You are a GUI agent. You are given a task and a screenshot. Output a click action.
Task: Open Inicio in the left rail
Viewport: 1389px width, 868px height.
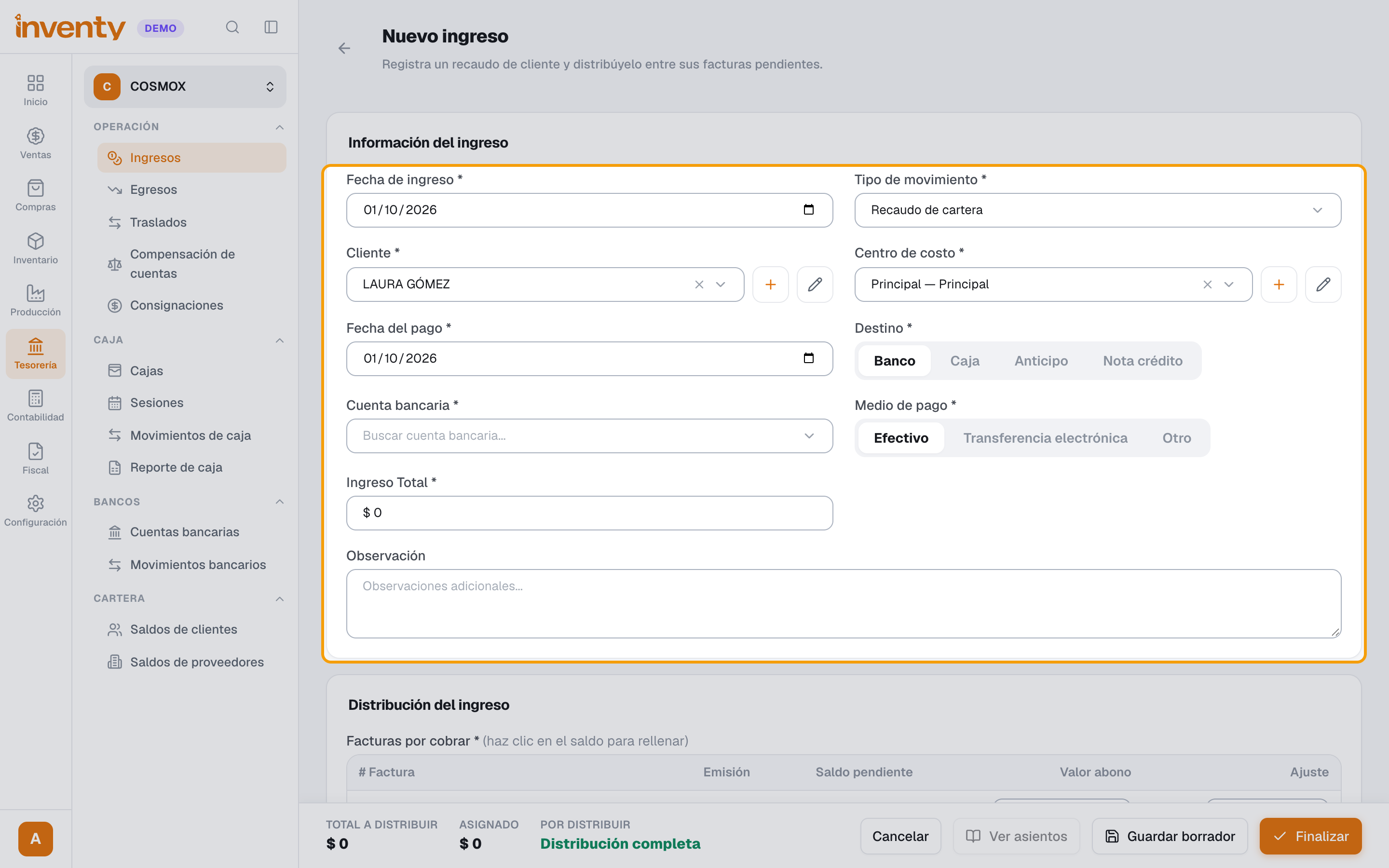[36, 90]
